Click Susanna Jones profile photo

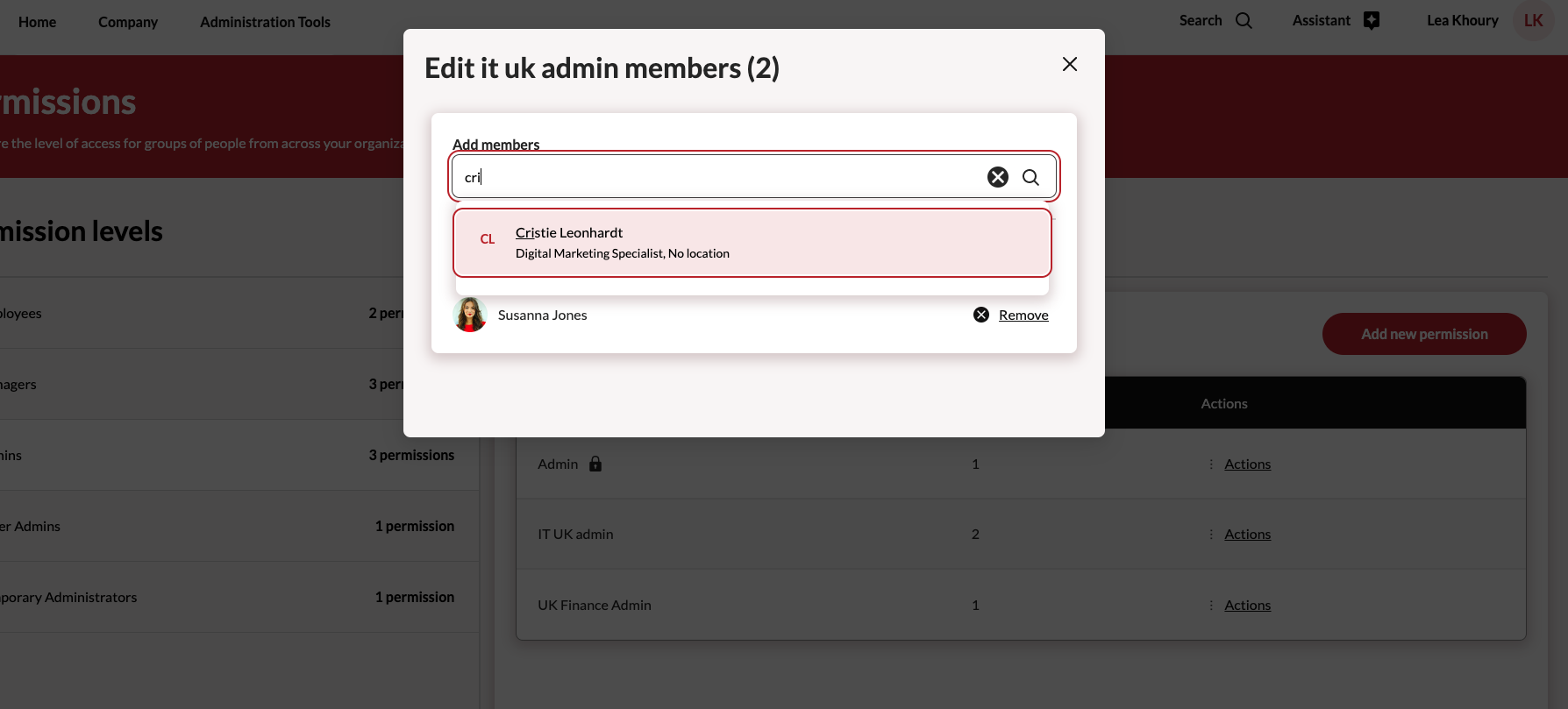click(470, 315)
